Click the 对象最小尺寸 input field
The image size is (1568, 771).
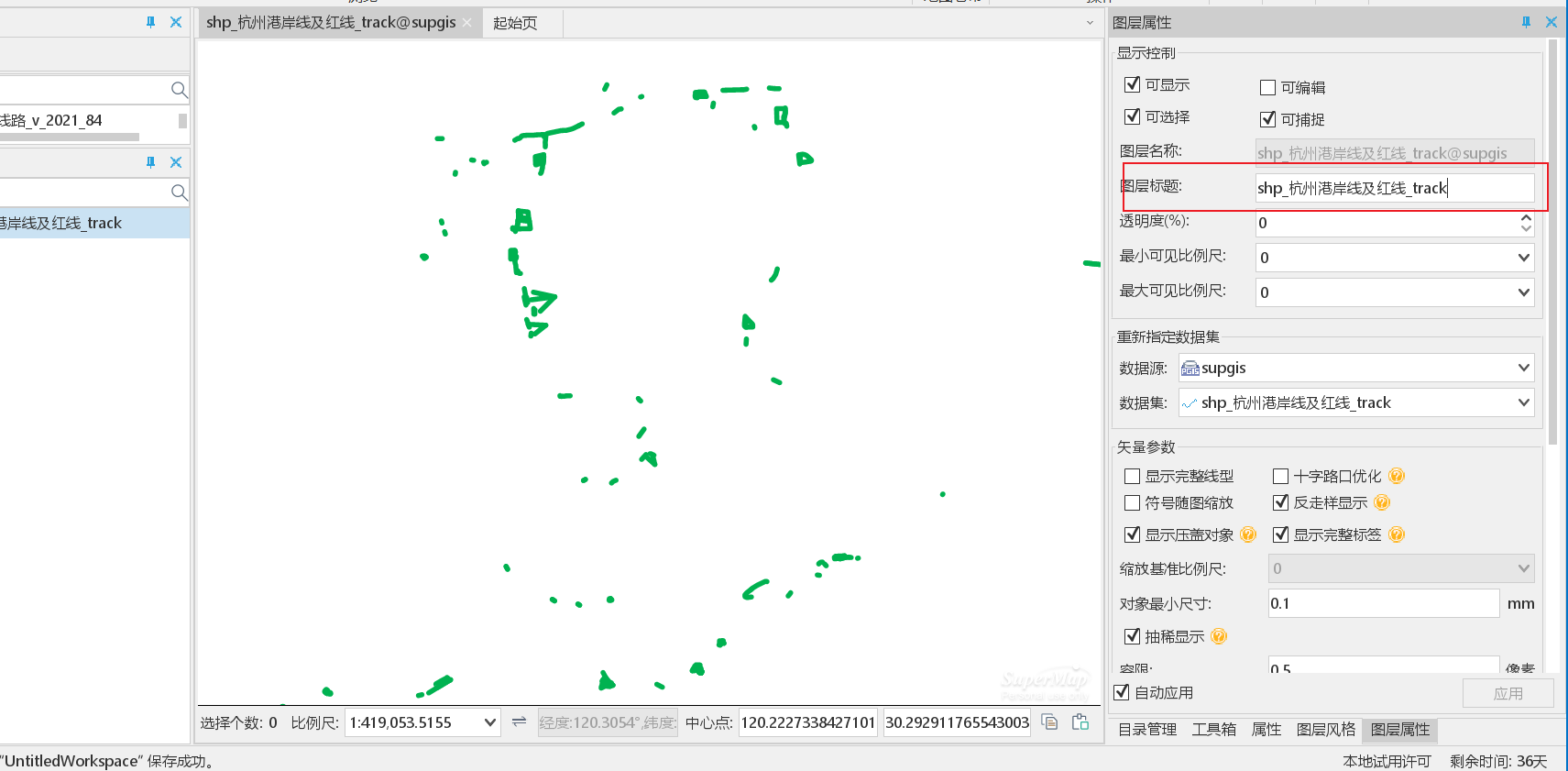(x=1383, y=603)
